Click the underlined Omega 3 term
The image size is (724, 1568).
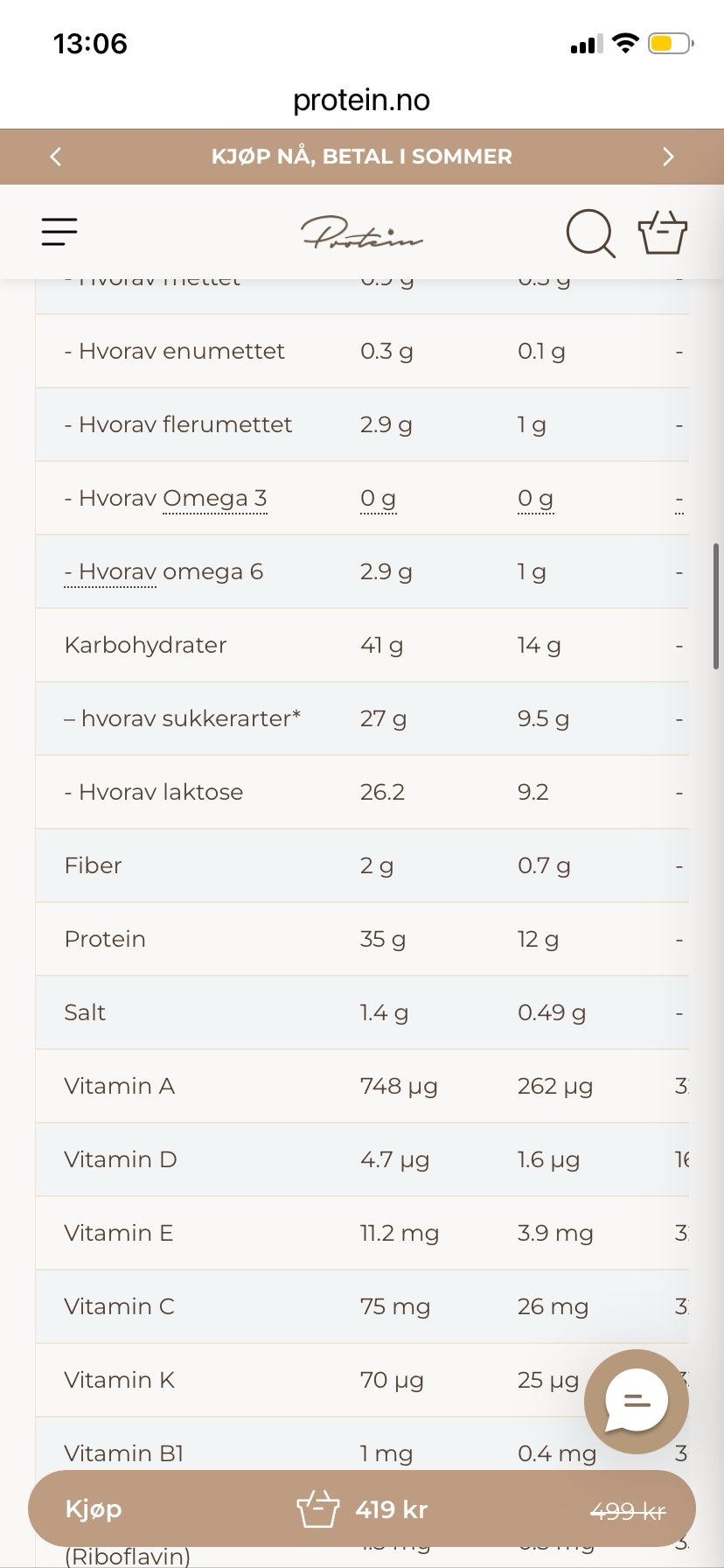tap(214, 499)
